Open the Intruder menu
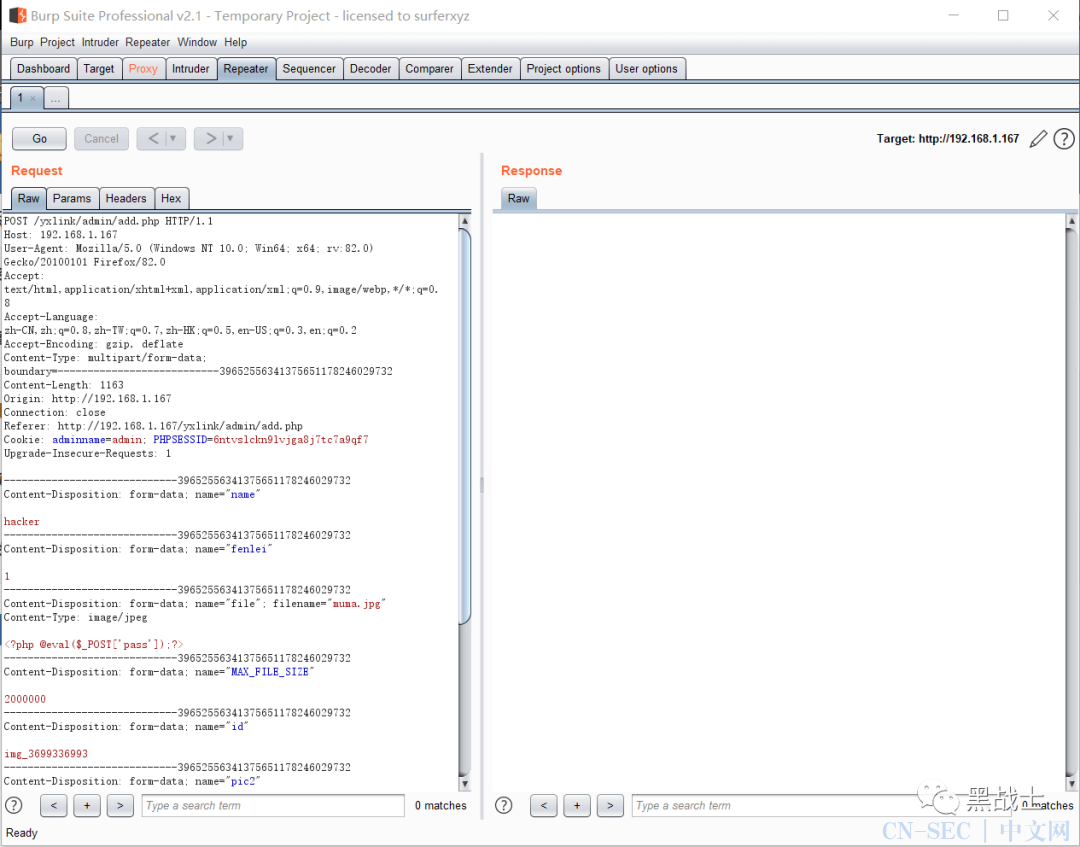1080x847 pixels. pyautogui.click(x=100, y=42)
